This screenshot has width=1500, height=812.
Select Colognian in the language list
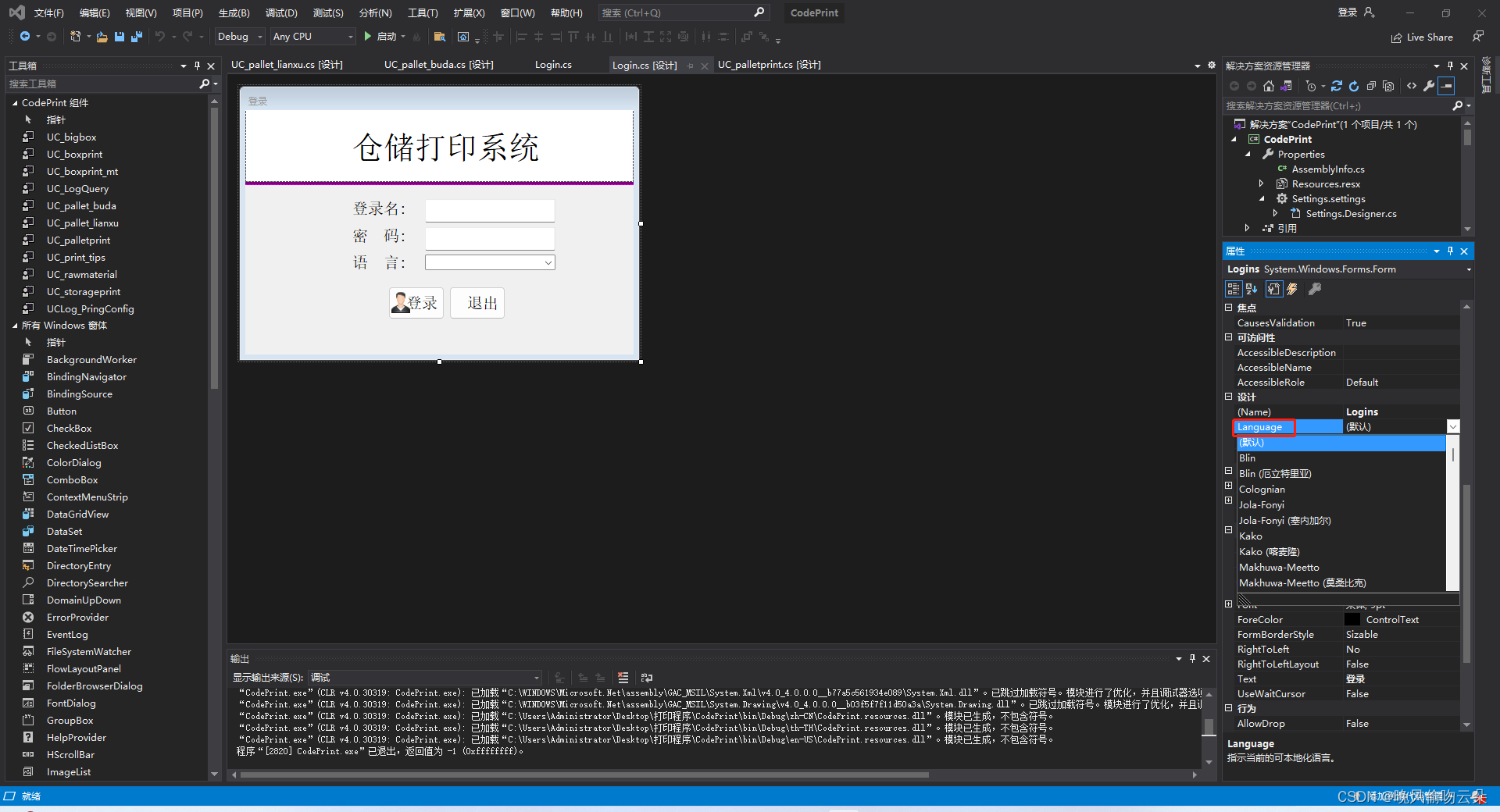[1341, 490]
